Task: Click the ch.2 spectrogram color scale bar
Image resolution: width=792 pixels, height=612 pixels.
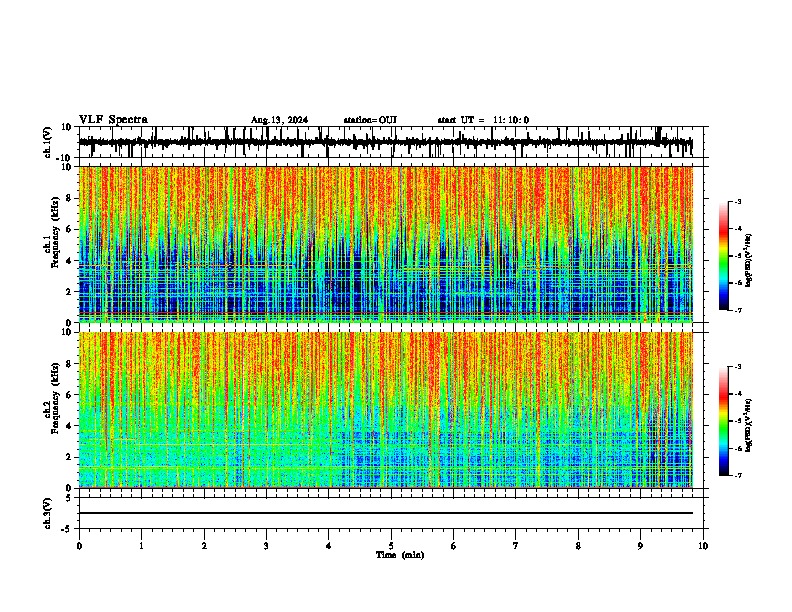Action: (x=724, y=421)
